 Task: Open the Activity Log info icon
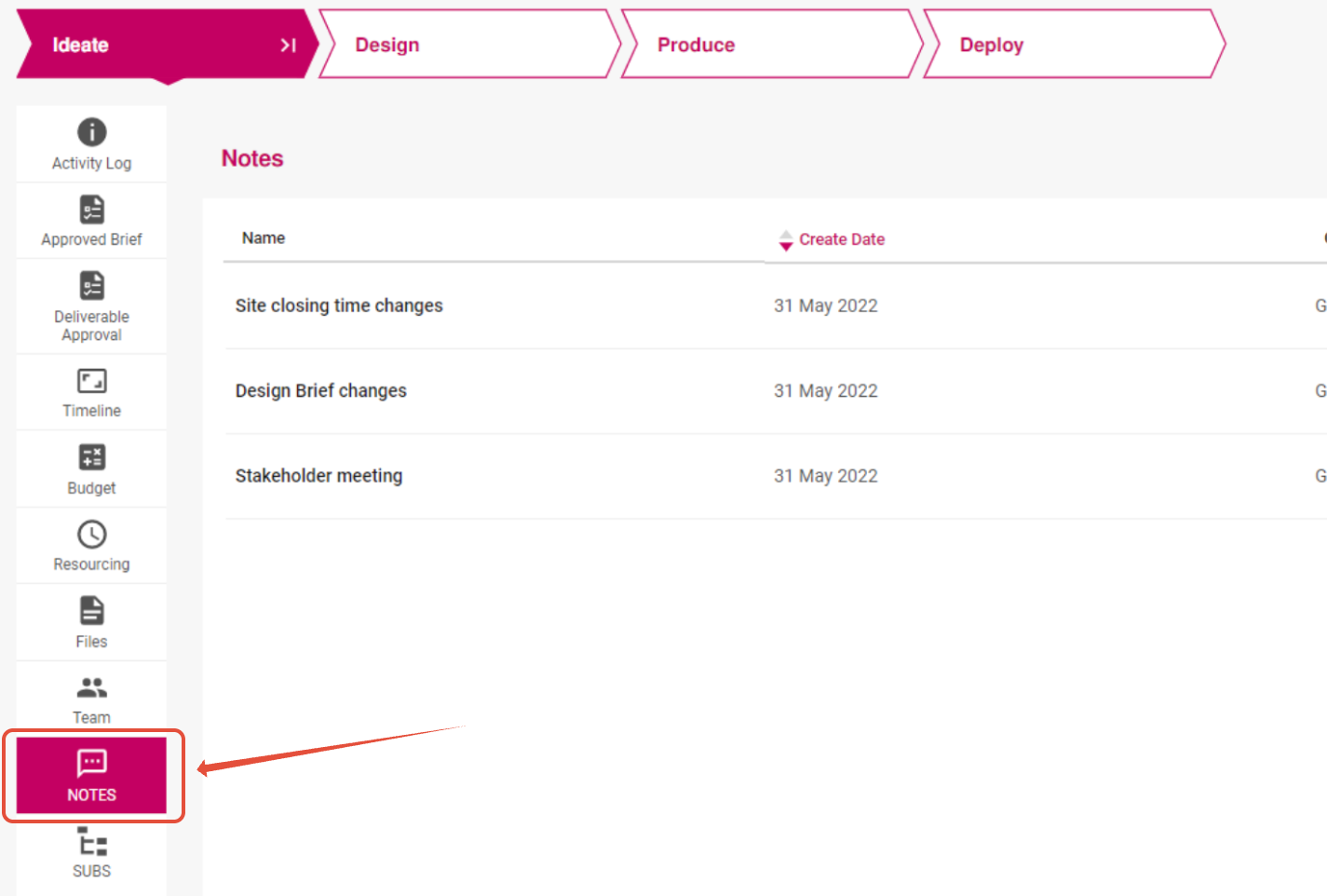(91, 132)
